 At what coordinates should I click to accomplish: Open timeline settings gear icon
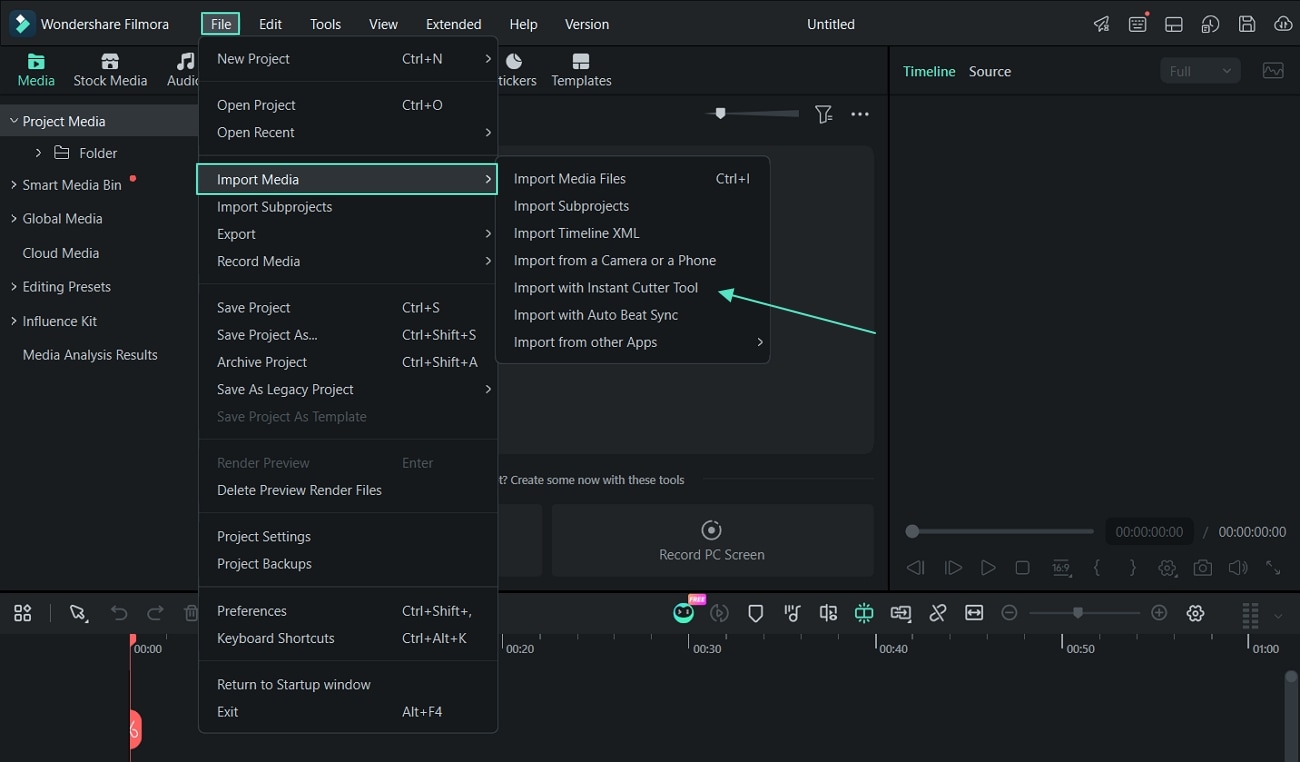tap(1196, 613)
